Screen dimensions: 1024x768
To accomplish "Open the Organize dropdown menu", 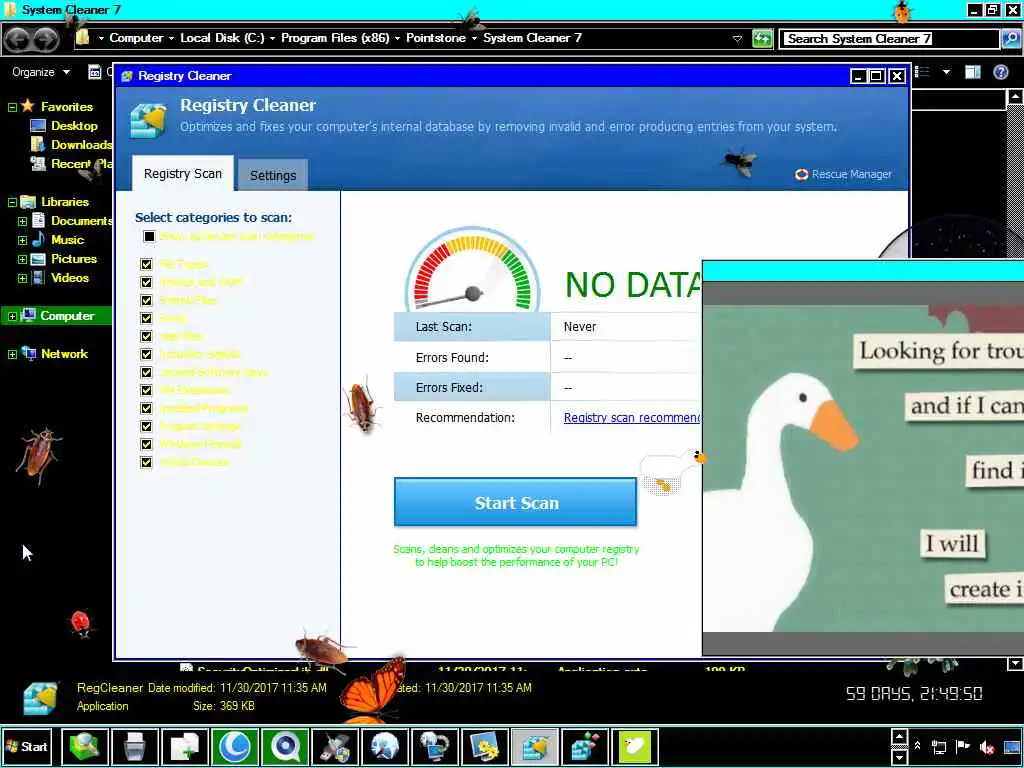I will tap(40, 72).
